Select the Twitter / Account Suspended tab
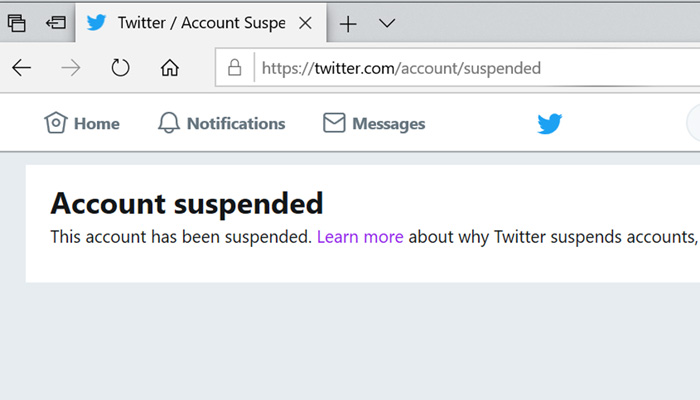 coord(201,23)
